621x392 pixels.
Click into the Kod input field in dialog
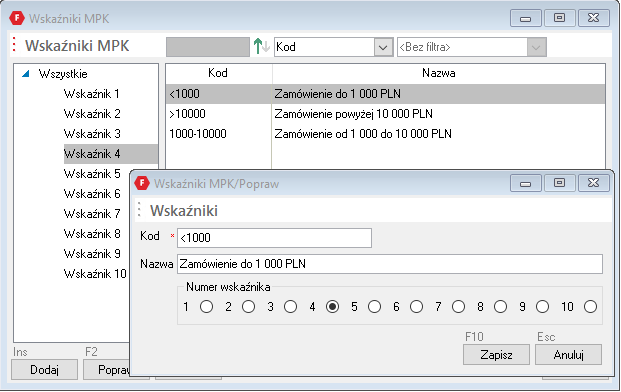(274, 238)
